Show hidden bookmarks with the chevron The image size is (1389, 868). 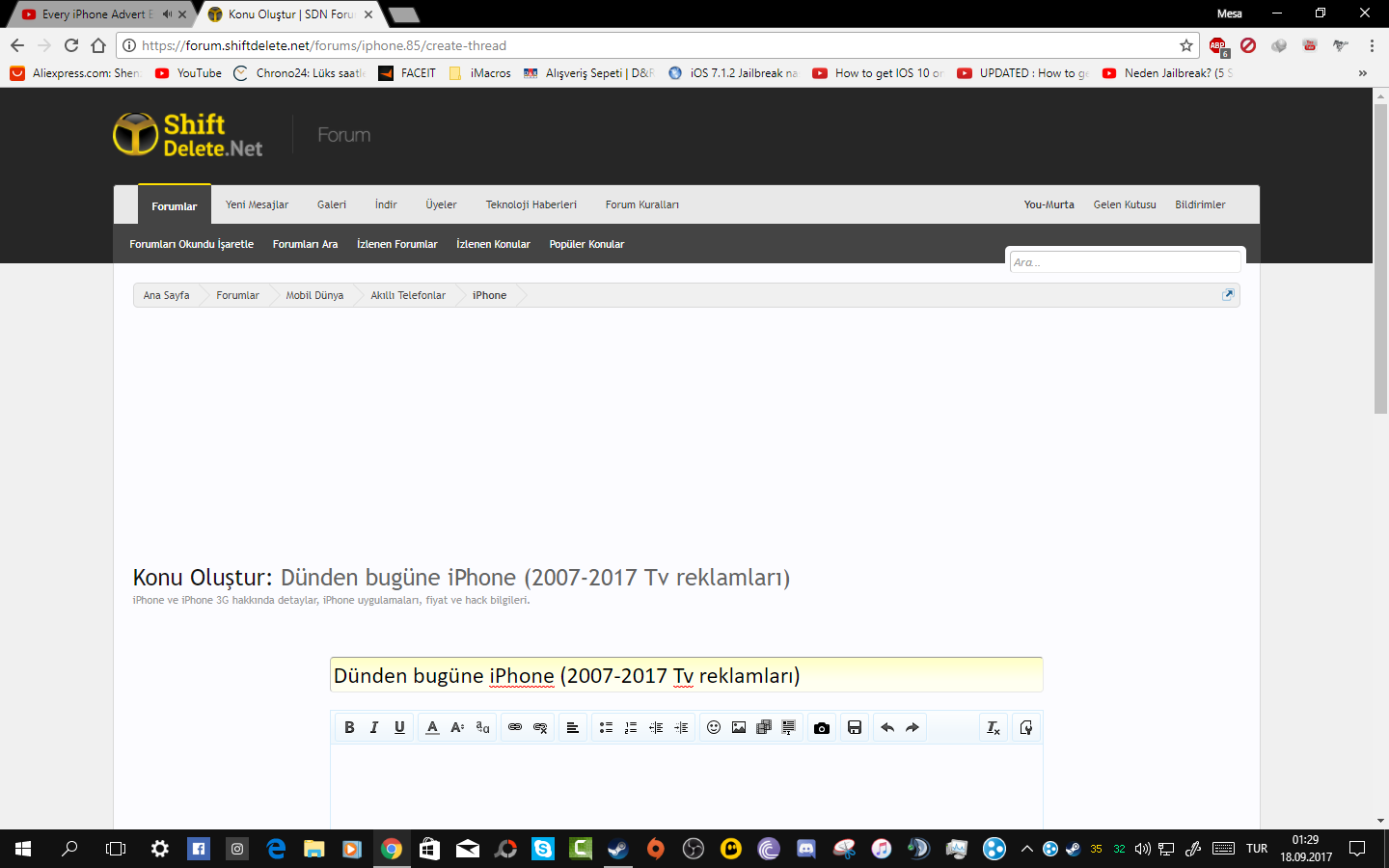tap(1363, 73)
